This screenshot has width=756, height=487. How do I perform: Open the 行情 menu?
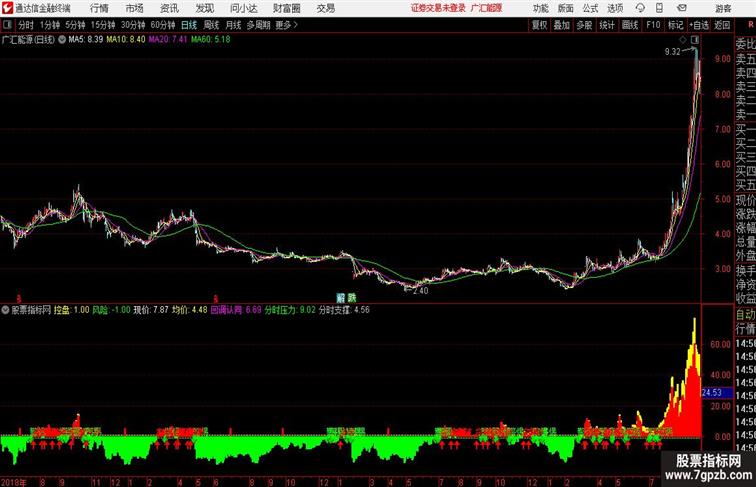99,8
